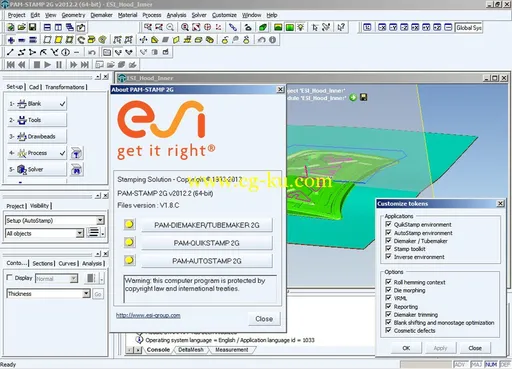Click the Save project disk icon
This screenshot has width=512, height=369.
coord(32,27)
